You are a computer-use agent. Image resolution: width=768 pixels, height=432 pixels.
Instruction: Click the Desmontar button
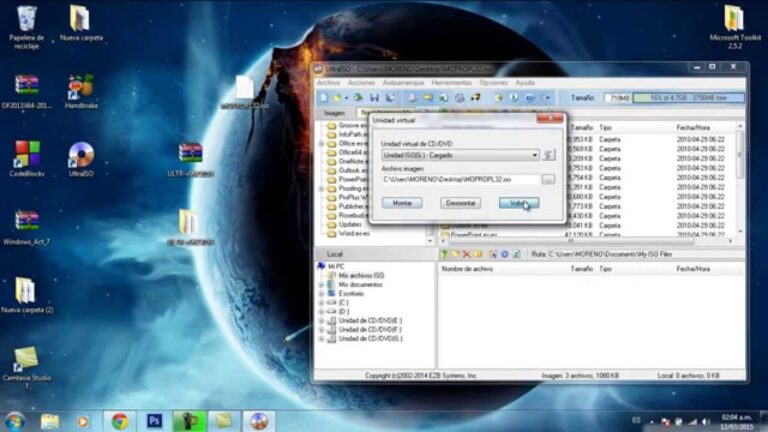click(460, 203)
